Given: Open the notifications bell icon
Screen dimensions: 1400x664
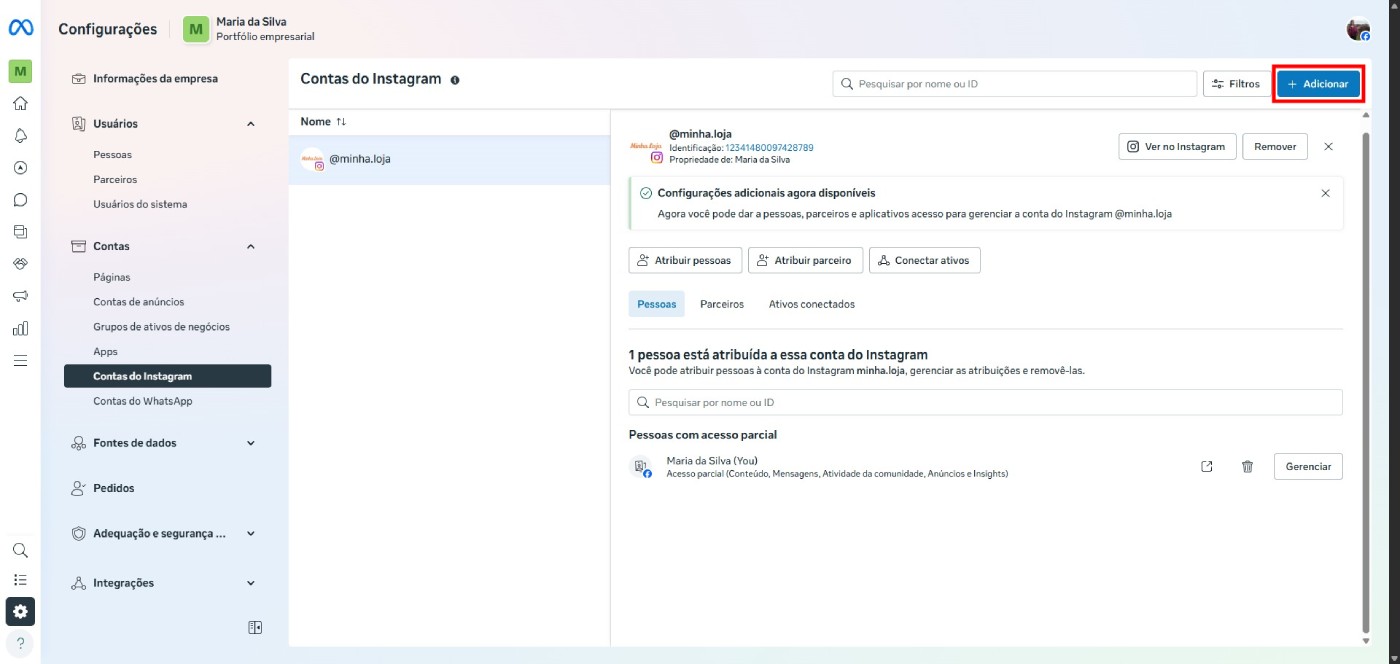Looking at the screenshot, I should click(20, 135).
